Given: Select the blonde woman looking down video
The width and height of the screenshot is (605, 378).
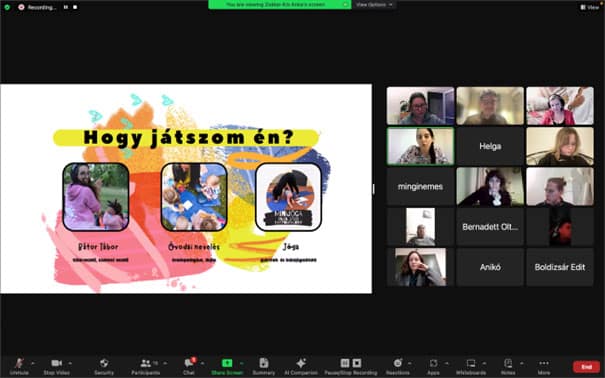Looking at the screenshot, I should click(560, 146).
